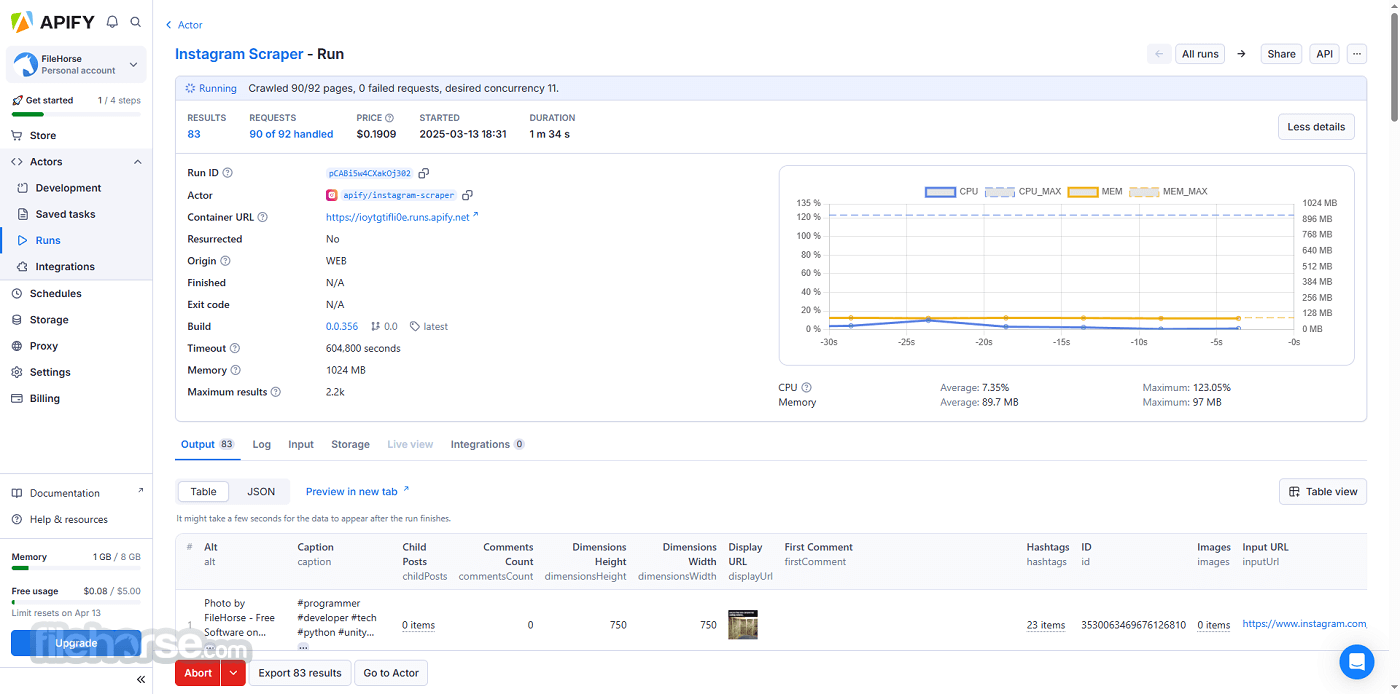Open the Abort options dropdown arrow
This screenshot has width=1400, height=694.
click(x=233, y=673)
